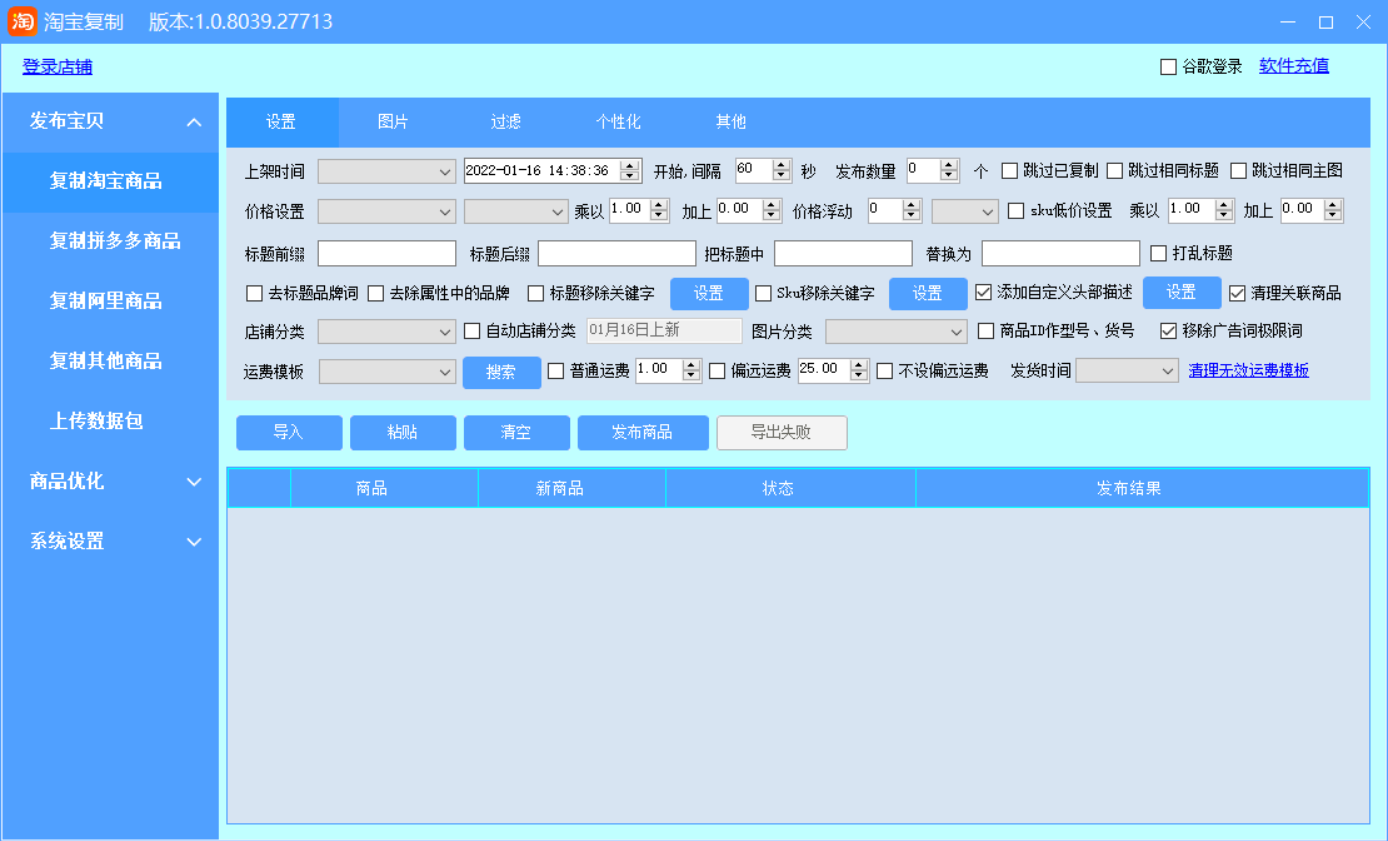Collapse the 发布宝贝 sidebar section
1388x841 pixels.
194,122
